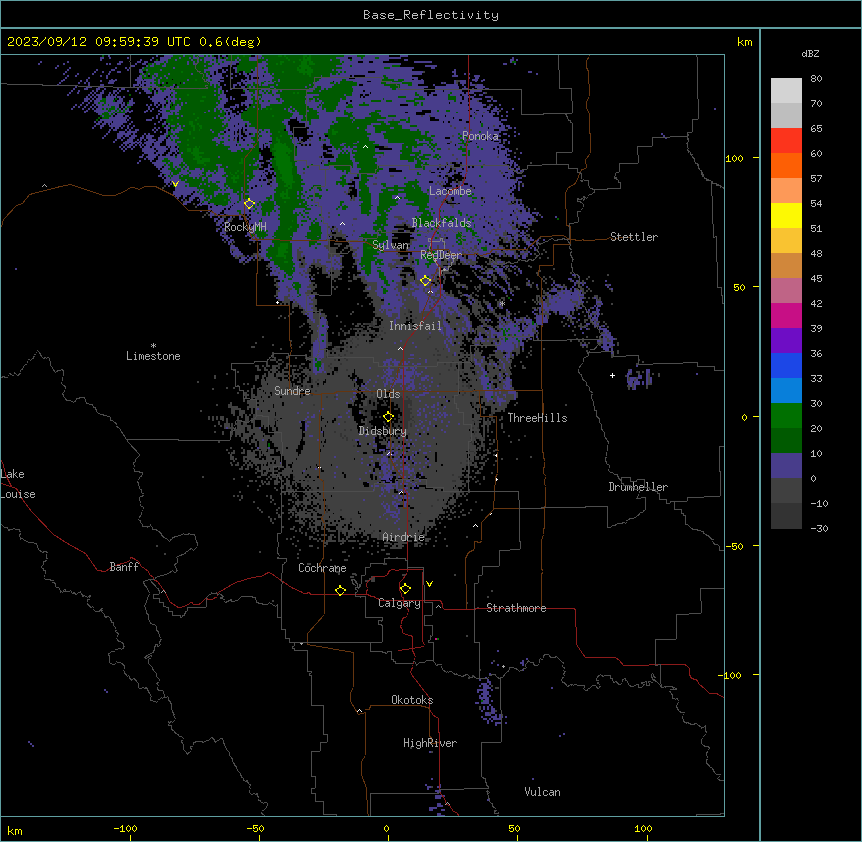Screen dimensions: 862x842
Task: Click the -100 tick on the bottom axis
Action: 125,829
